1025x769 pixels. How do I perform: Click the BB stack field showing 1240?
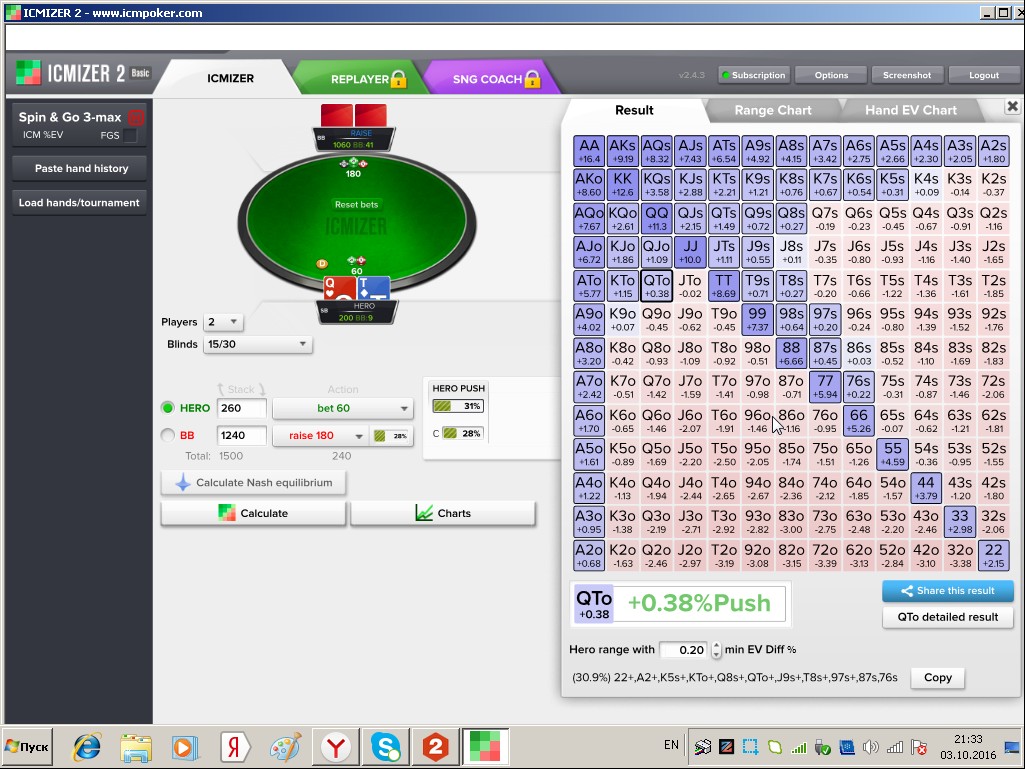241,435
